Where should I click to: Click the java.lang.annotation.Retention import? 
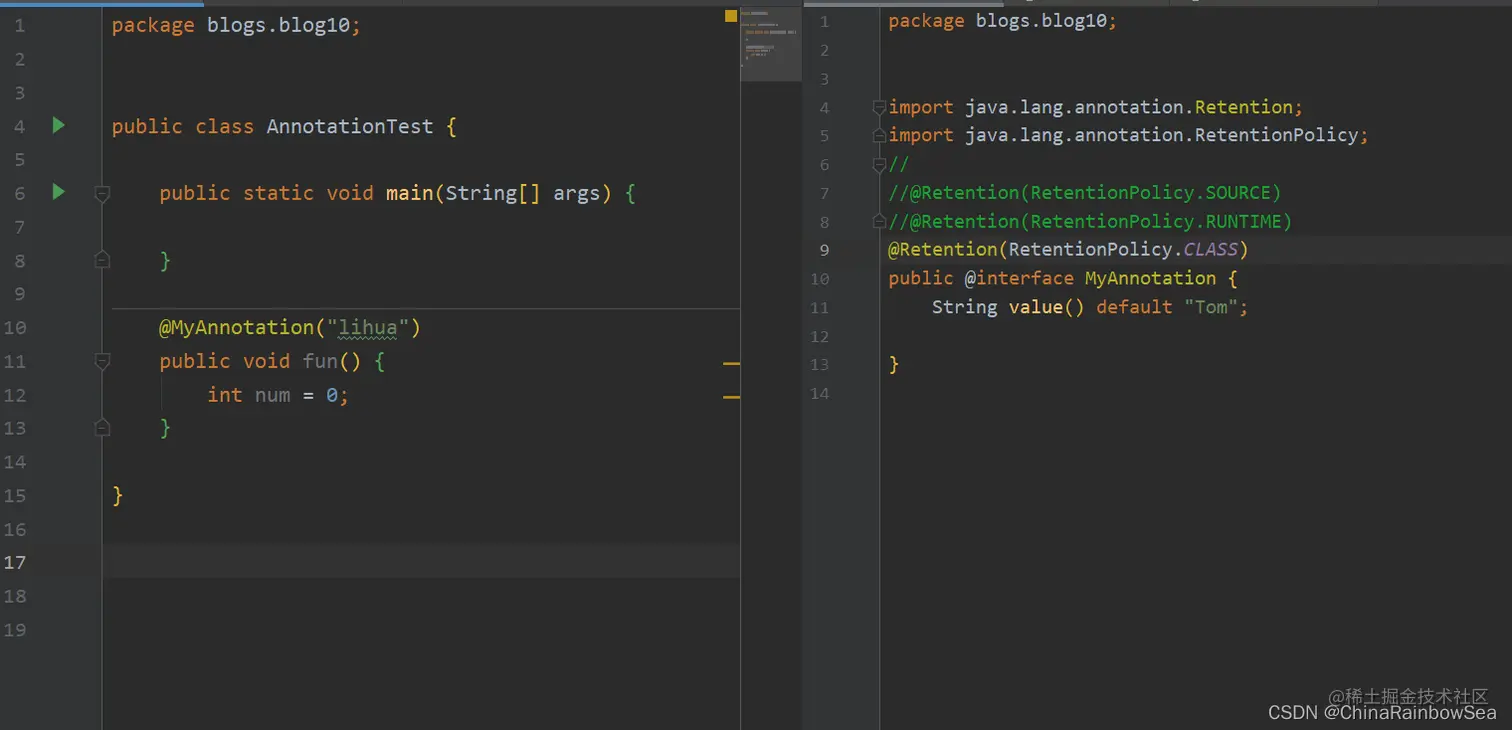tap(1128, 107)
